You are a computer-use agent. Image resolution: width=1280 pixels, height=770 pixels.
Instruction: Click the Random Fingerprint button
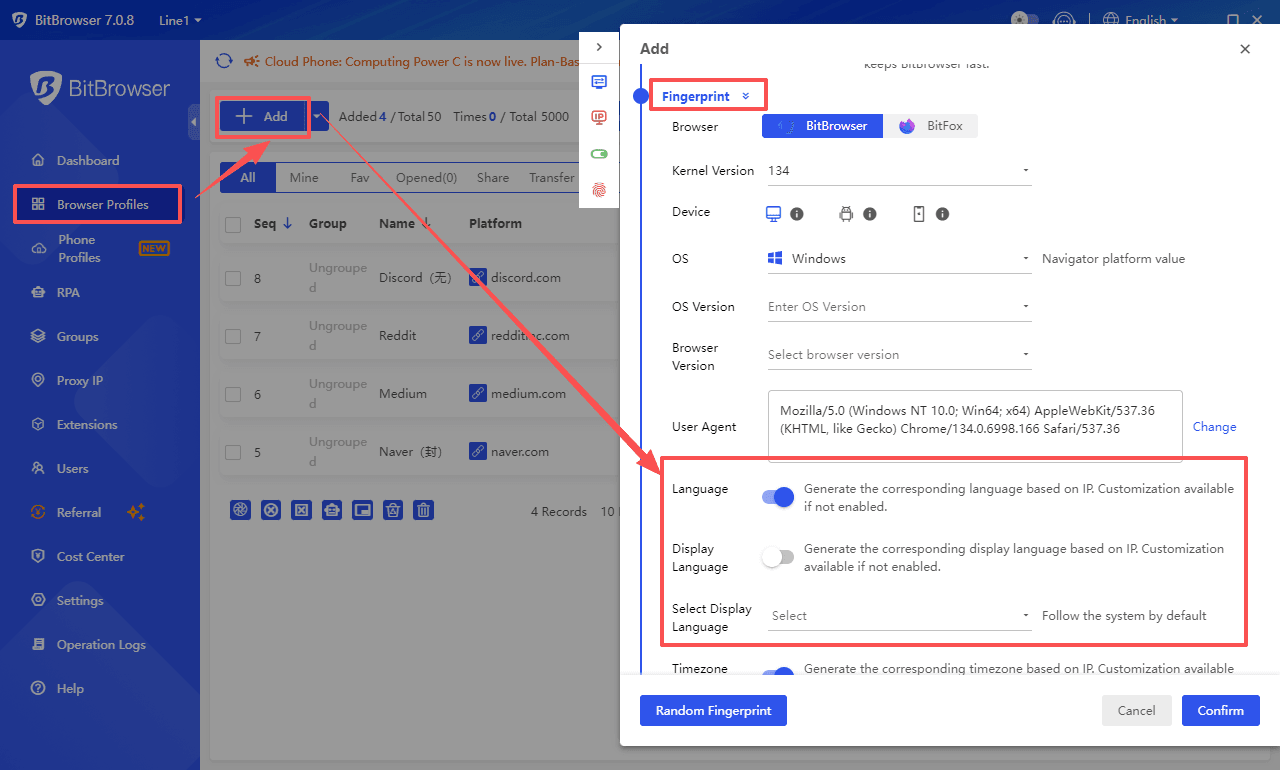pos(713,710)
